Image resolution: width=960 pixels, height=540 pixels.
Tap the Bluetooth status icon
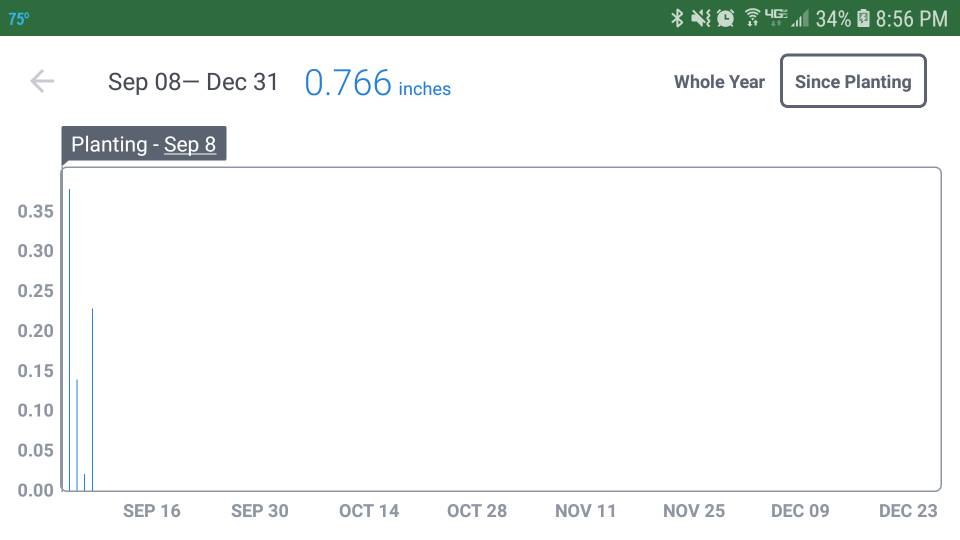click(677, 18)
